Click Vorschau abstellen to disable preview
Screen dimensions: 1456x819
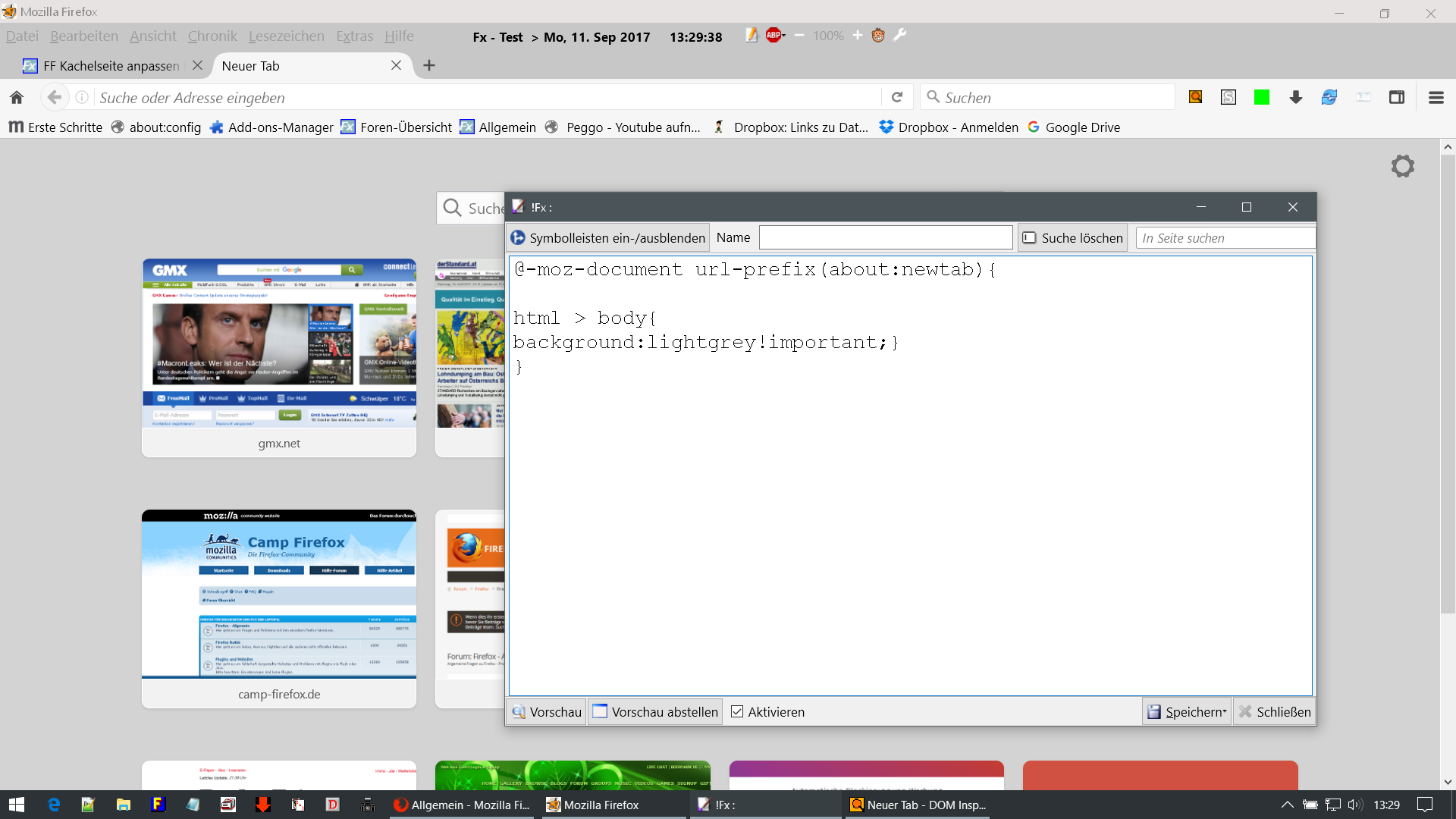(x=655, y=711)
